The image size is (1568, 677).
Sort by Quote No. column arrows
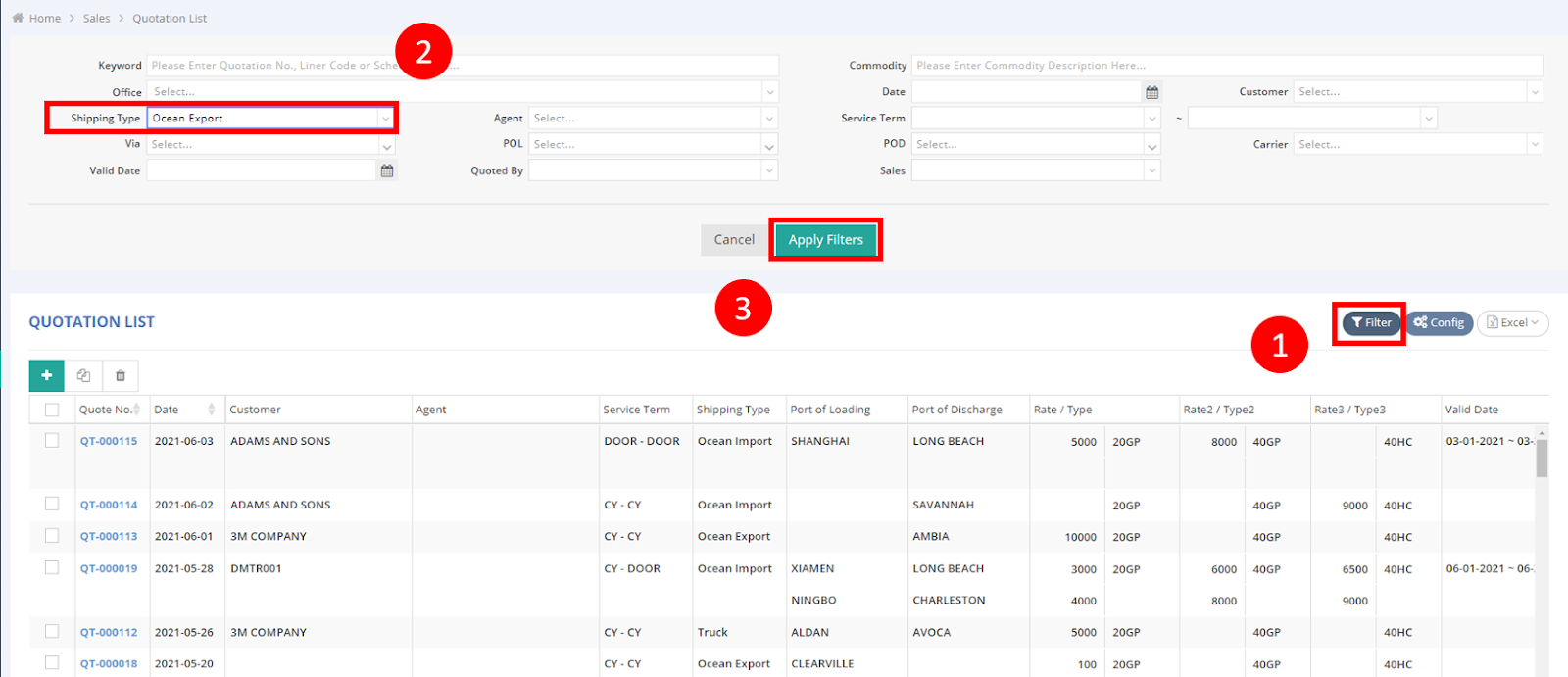pyautogui.click(x=137, y=410)
